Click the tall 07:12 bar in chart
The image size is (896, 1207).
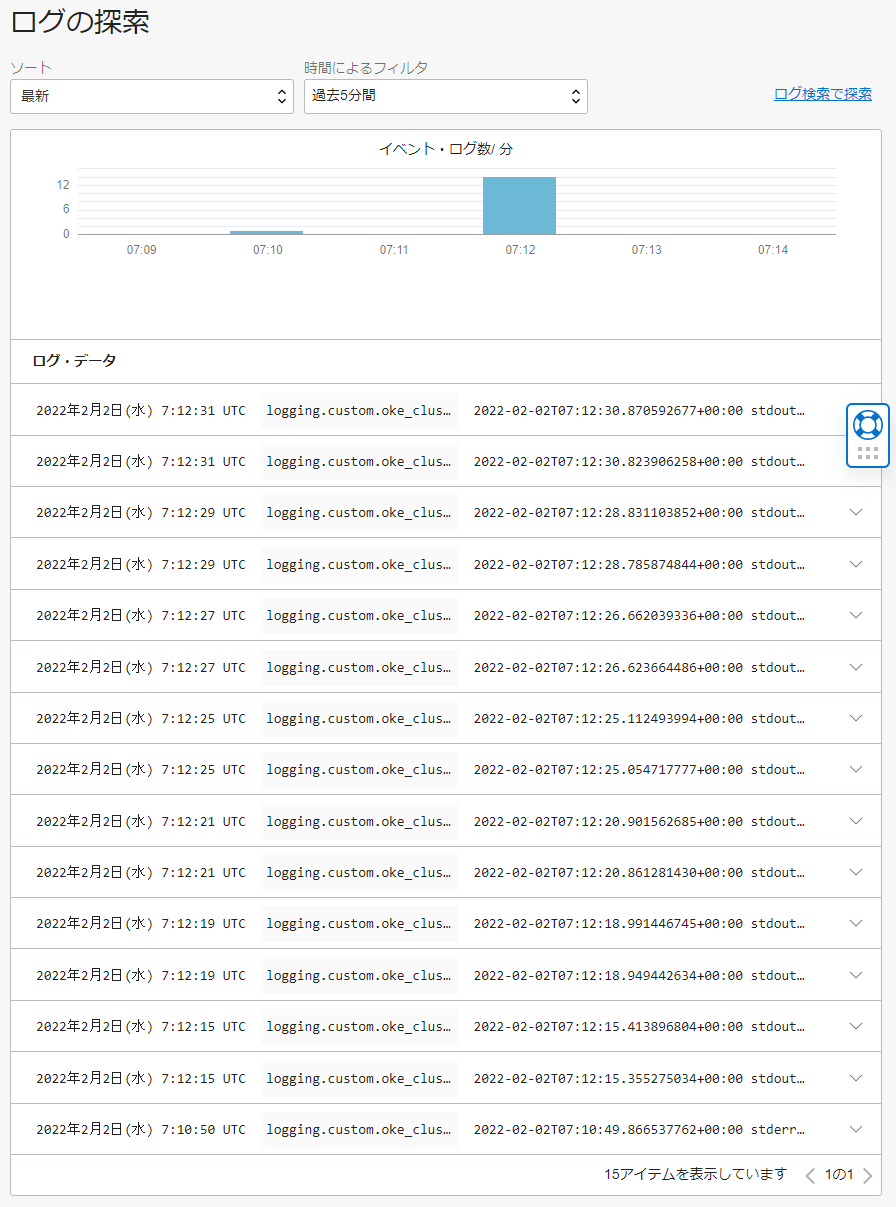pos(519,206)
